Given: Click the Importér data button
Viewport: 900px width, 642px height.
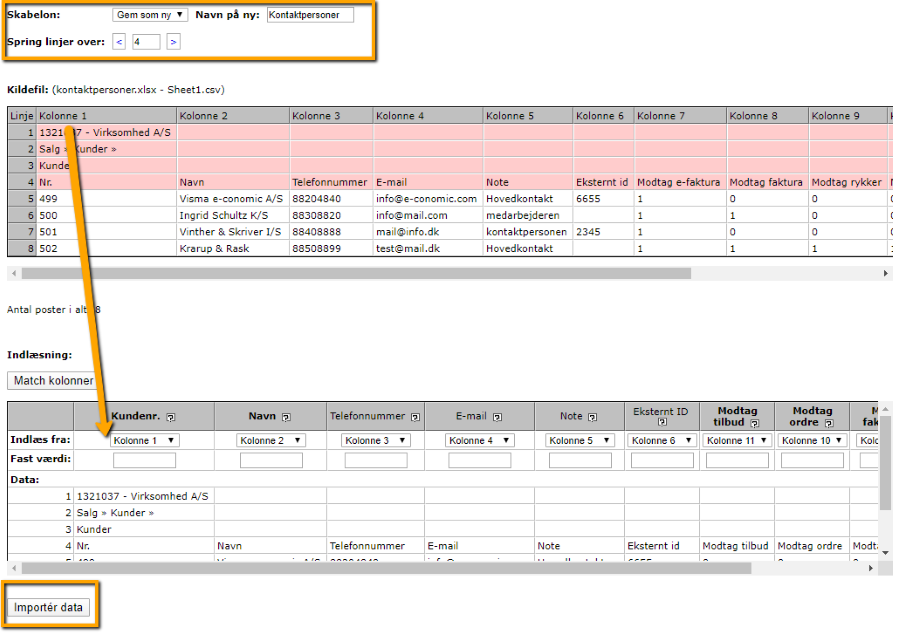Looking at the screenshot, I should tap(50, 608).
